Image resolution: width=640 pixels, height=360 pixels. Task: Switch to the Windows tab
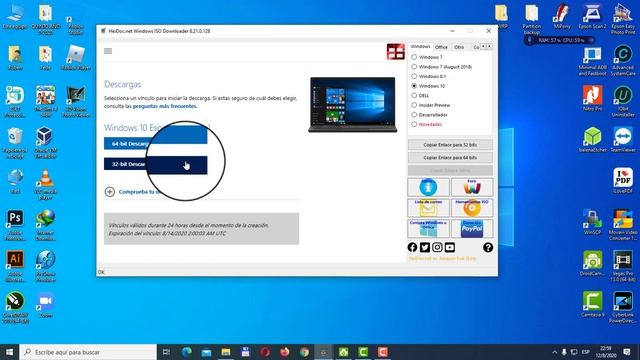coord(420,47)
